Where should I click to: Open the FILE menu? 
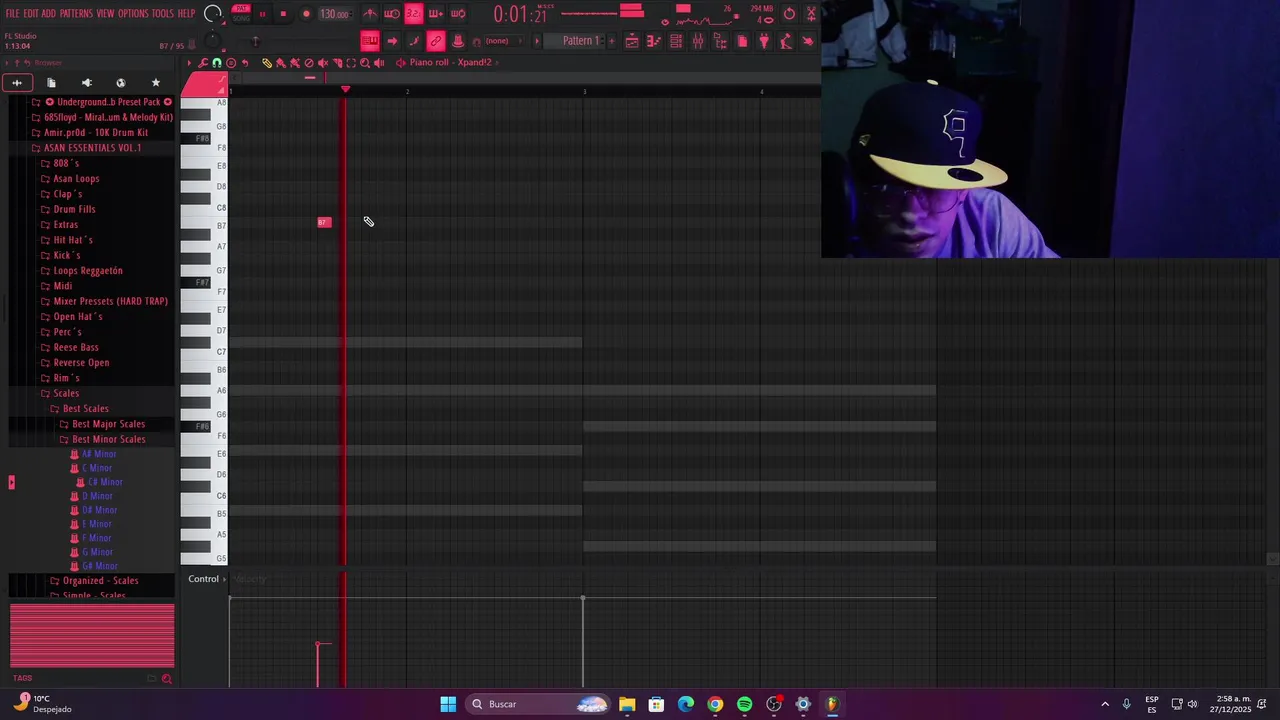click(12, 14)
